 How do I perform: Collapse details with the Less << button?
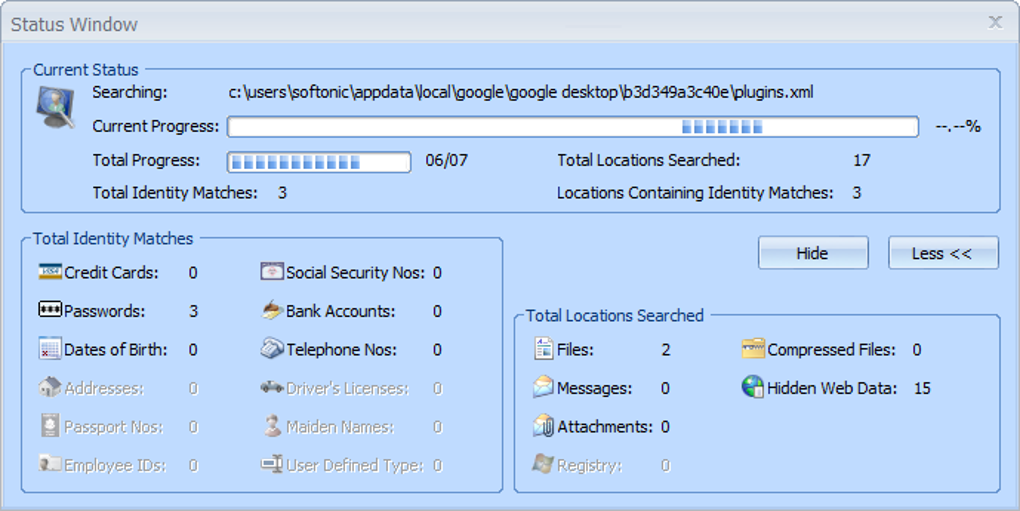(x=942, y=253)
